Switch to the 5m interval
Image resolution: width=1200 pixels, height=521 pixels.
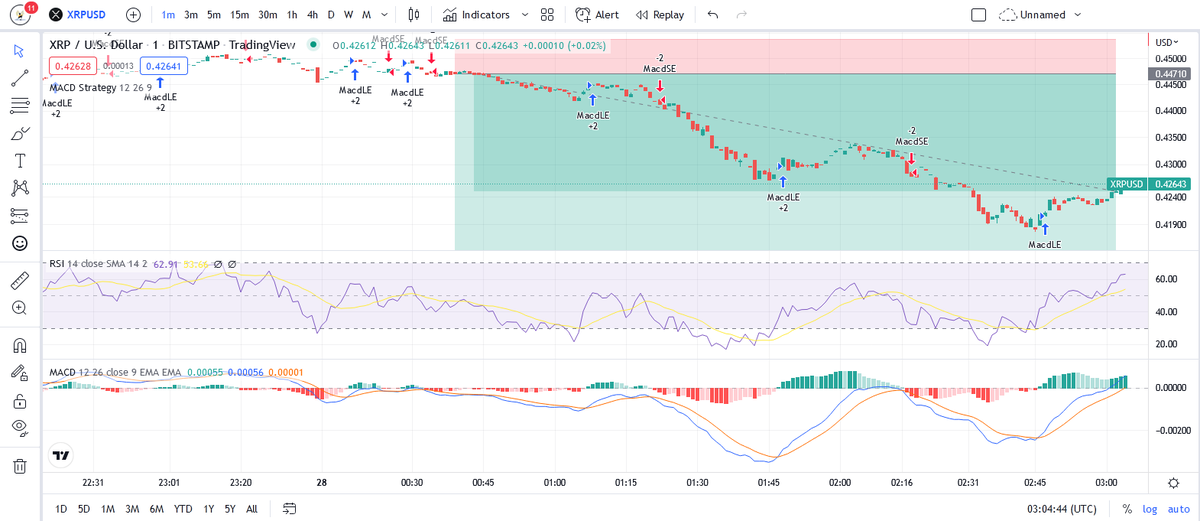[214, 15]
